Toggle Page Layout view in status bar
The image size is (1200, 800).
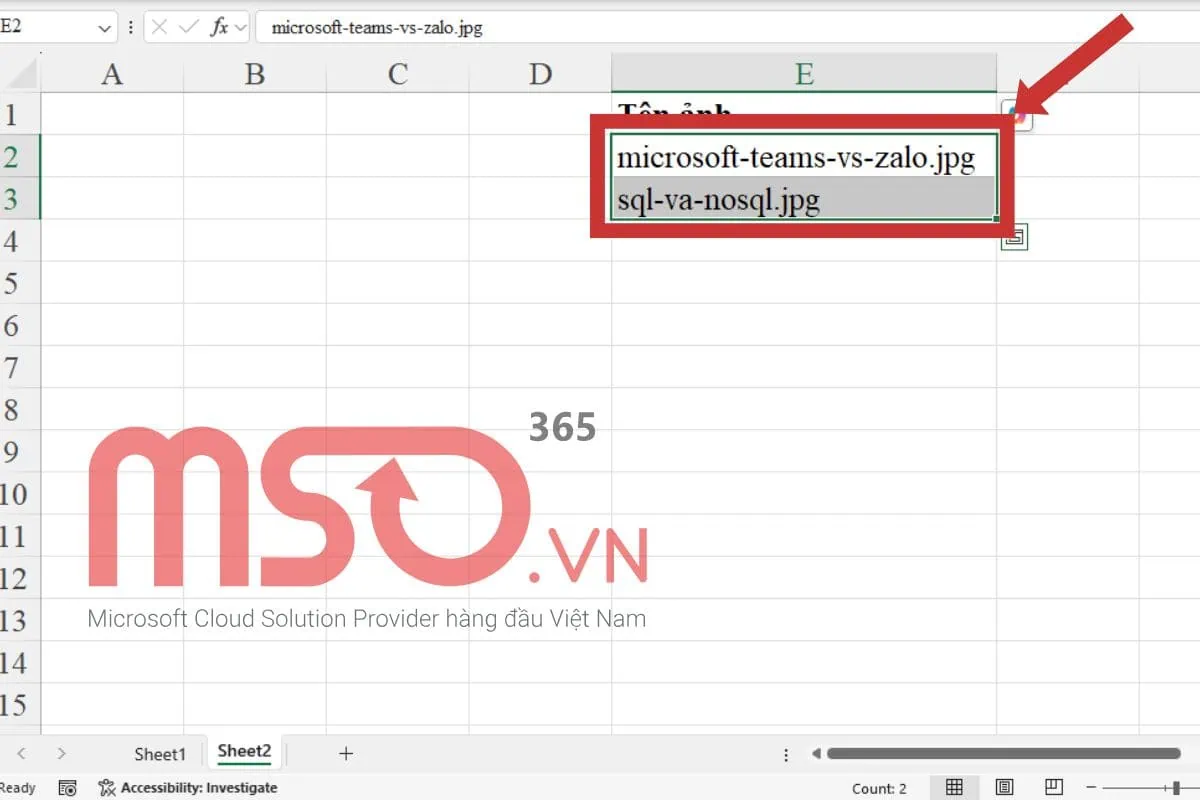point(1005,787)
